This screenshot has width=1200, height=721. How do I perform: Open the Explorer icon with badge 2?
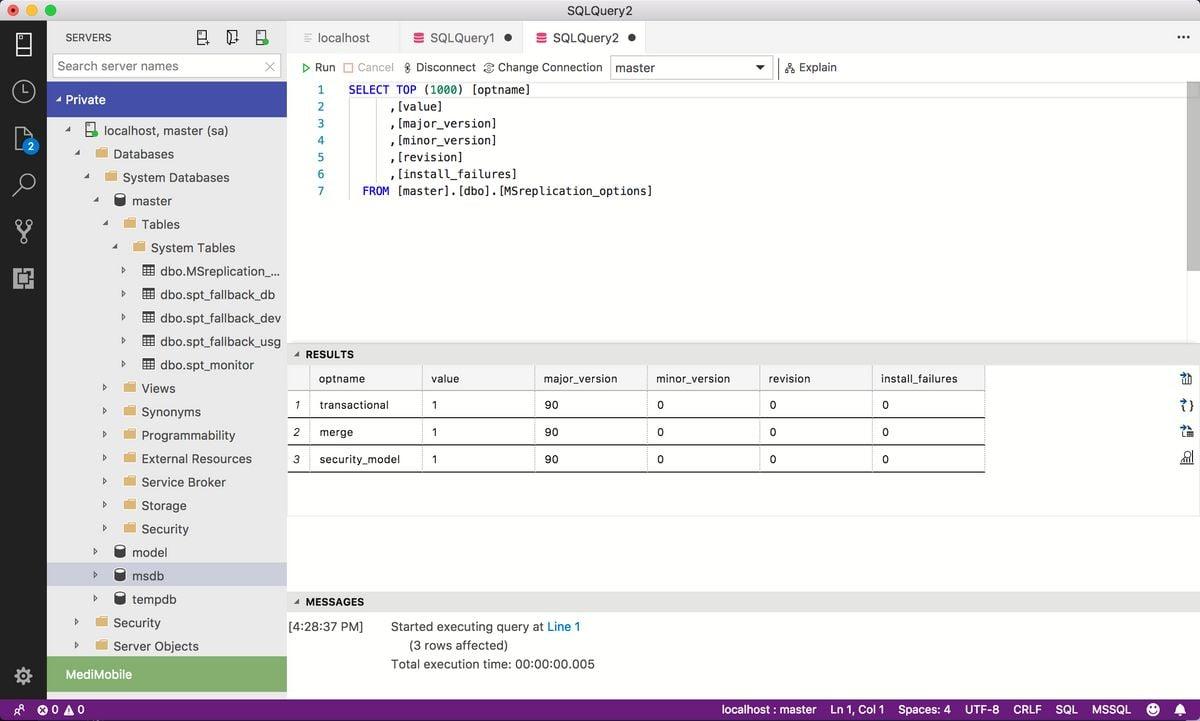pyautogui.click(x=24, y=139)
